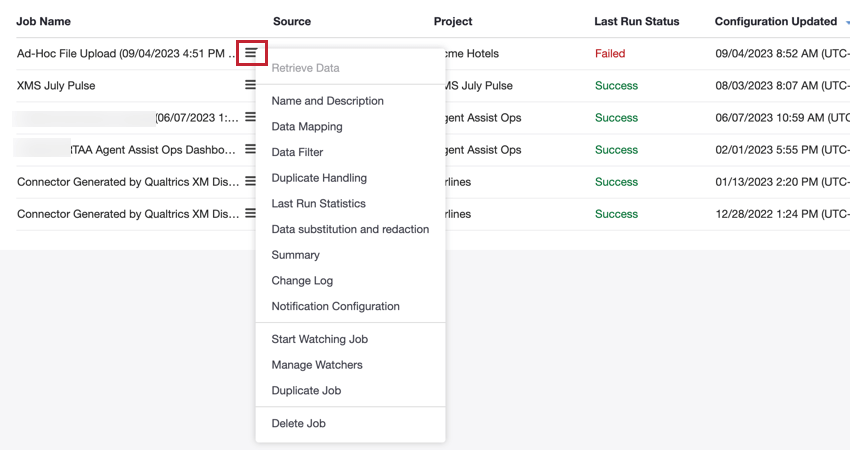The width and height of the screenshot is (850, 450).
Task: Select Manage Watchers option
Action: pos(317,365)
